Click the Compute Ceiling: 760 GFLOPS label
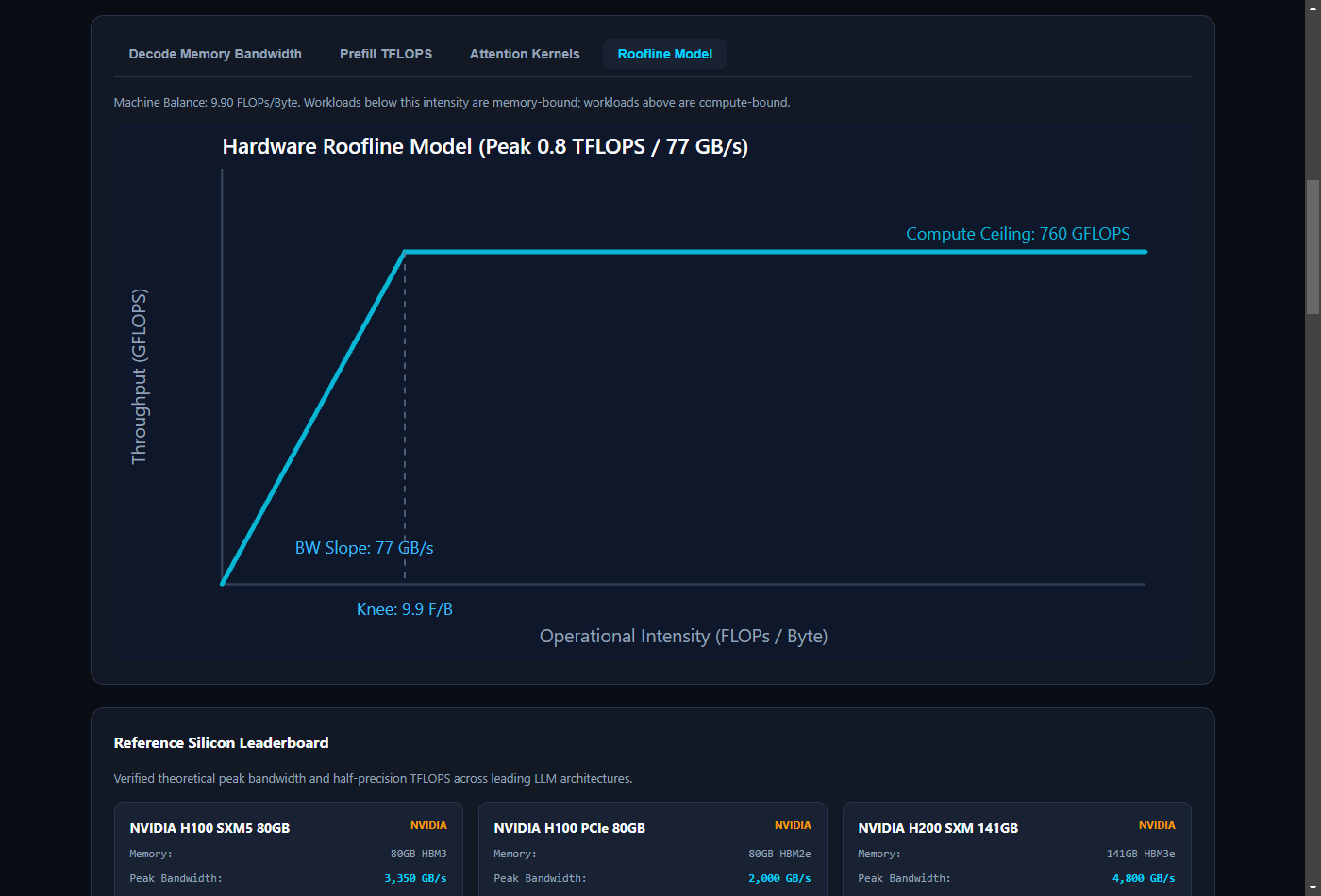The height and width of the screenshot is (896, 1321). tap(1018, 234)
